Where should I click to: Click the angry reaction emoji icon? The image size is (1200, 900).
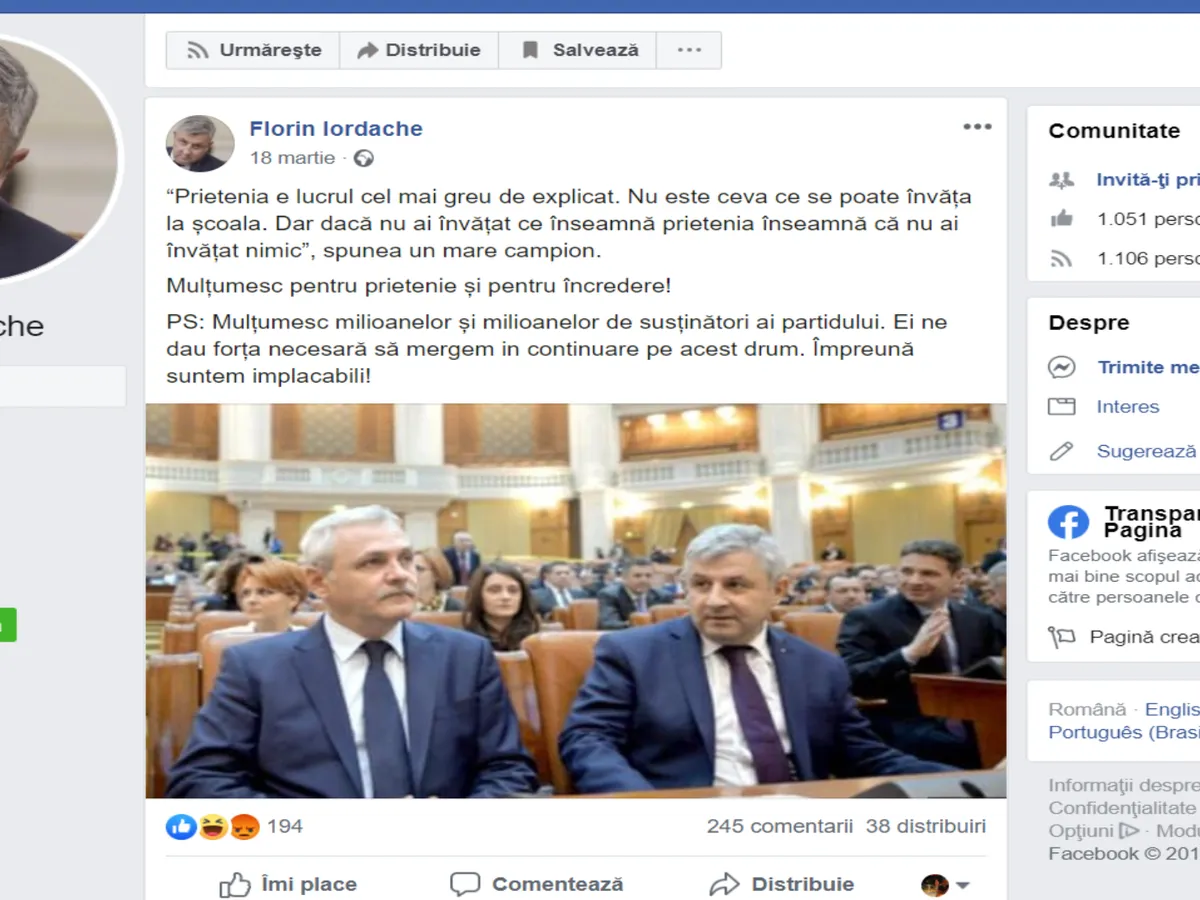point(244,826)
